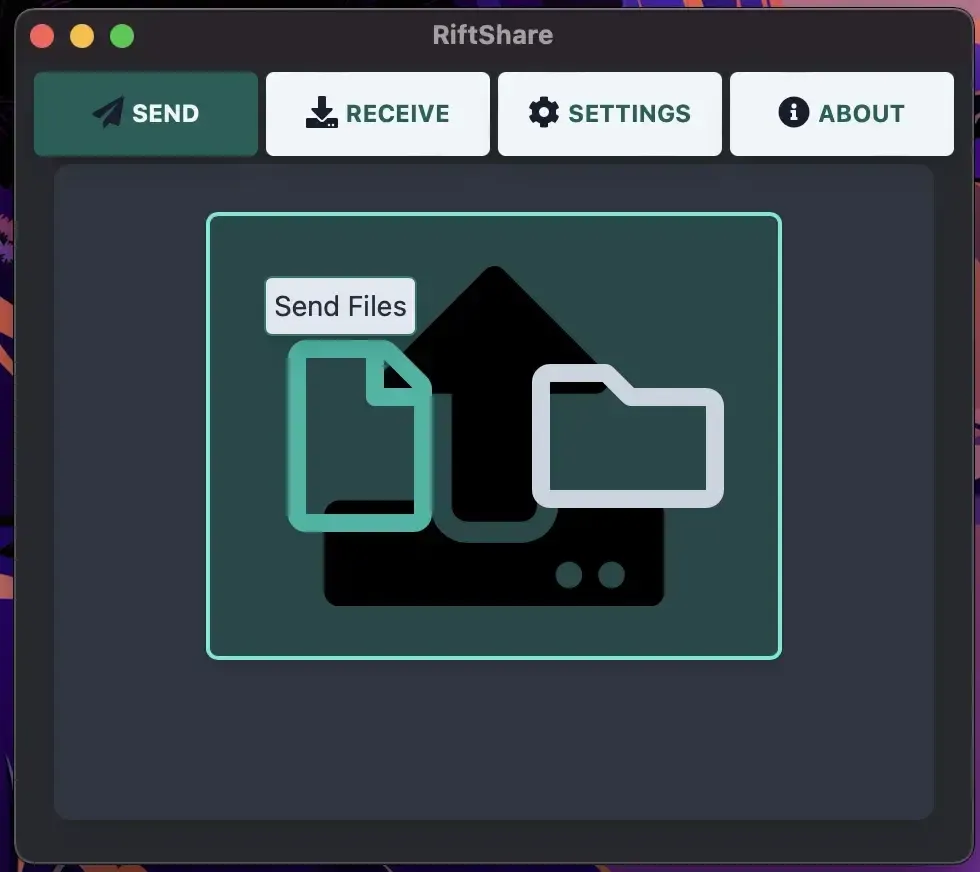Click the yellow traffic light to minimize RiftShare
The width and height of the screenshot is (980, 872).
[x=81, y=35]
